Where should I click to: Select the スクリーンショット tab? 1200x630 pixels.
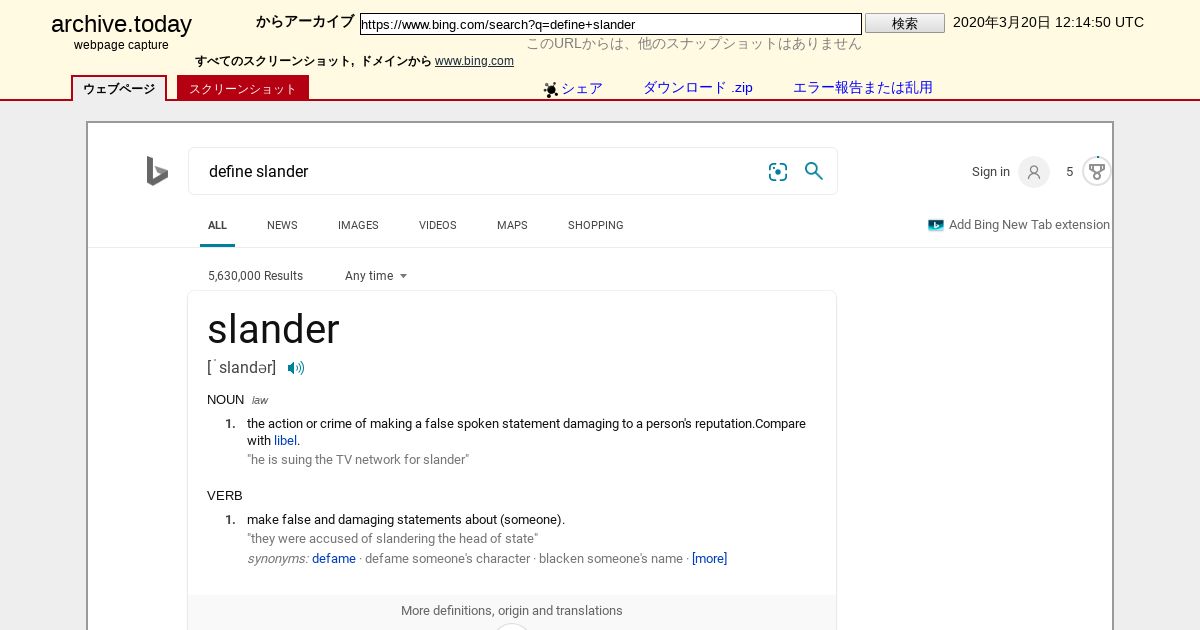[243, 88]
